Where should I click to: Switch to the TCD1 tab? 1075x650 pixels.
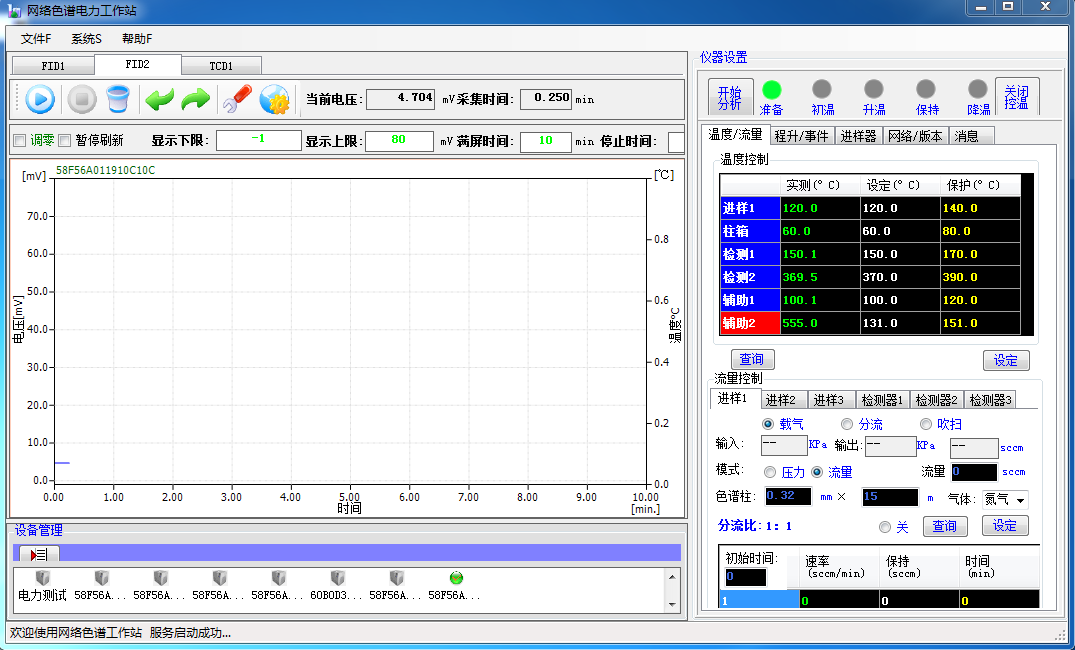click(221, 66)
